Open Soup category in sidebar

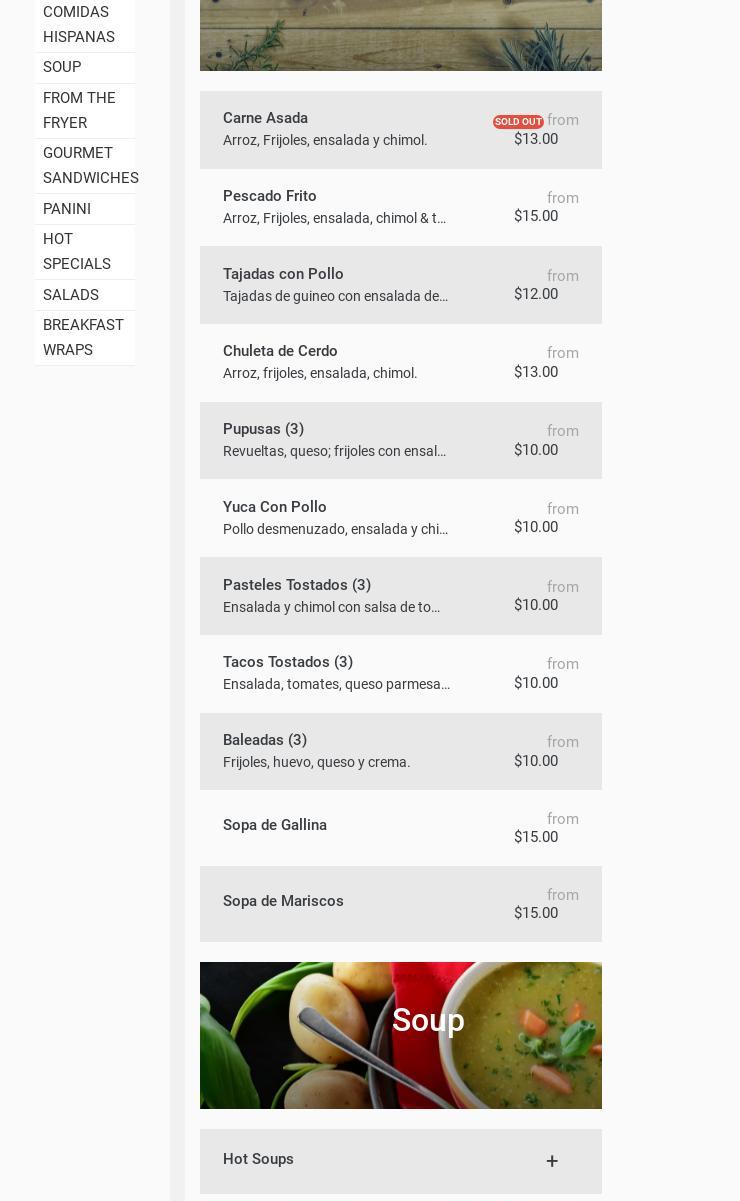tap(62, 67)
